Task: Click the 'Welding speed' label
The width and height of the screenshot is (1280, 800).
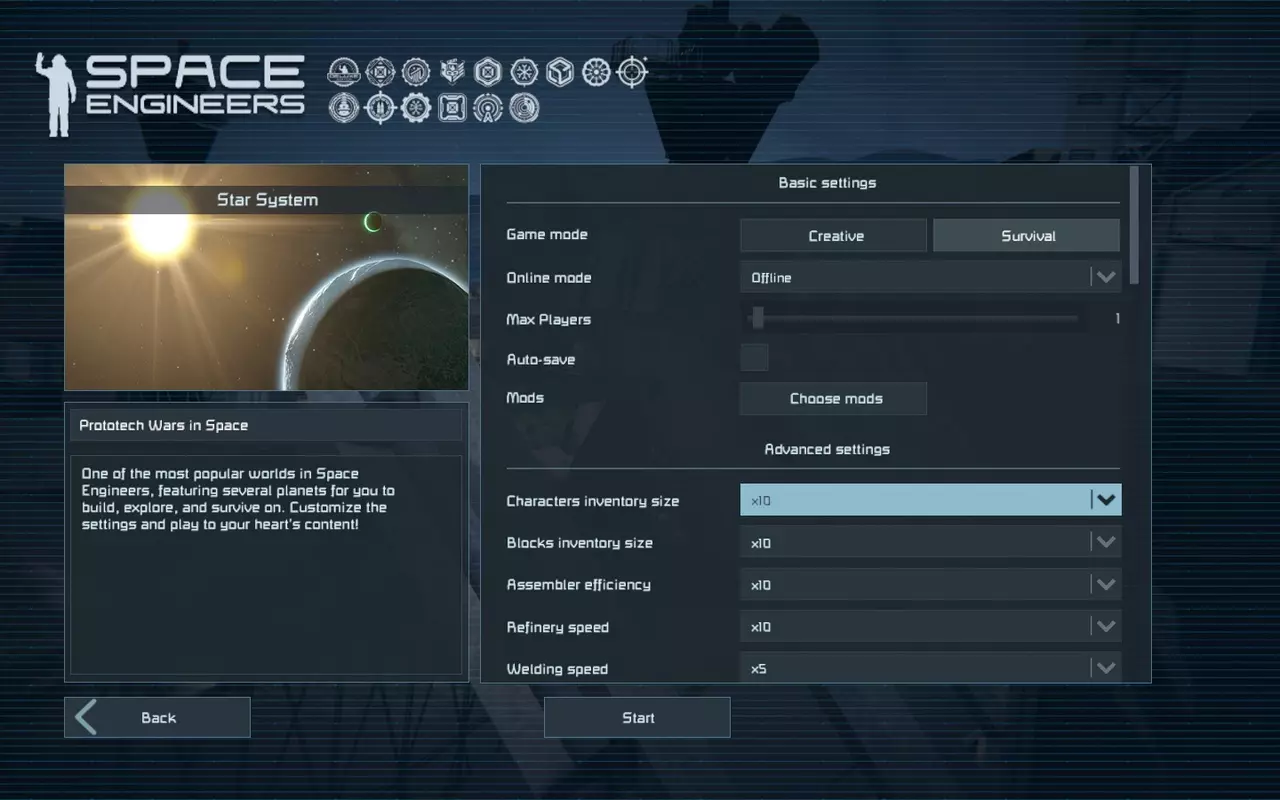Action: click(x=557, y=669)
